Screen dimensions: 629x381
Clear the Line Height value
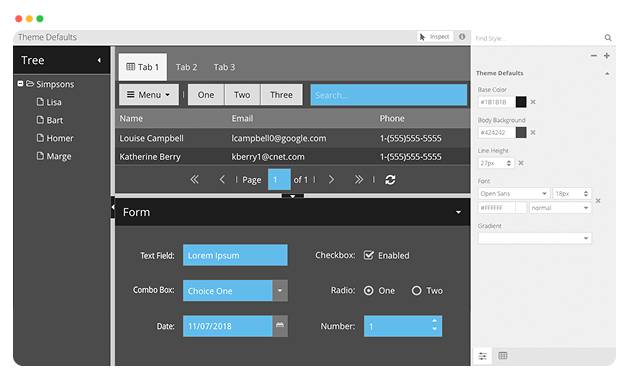pyautogui.click(x=521, y=163)
